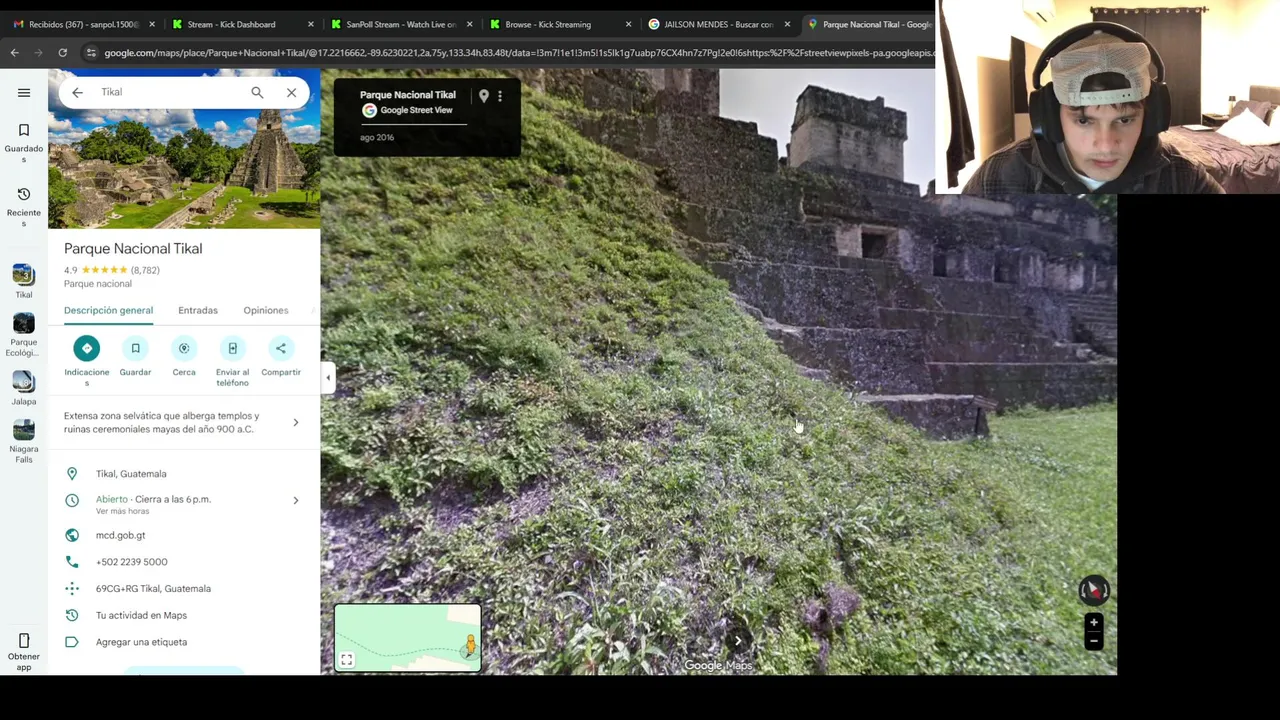Screen dimensions: 1280x720
Task: Click the Enviar al teléfono icon
Action: [232, 348]
